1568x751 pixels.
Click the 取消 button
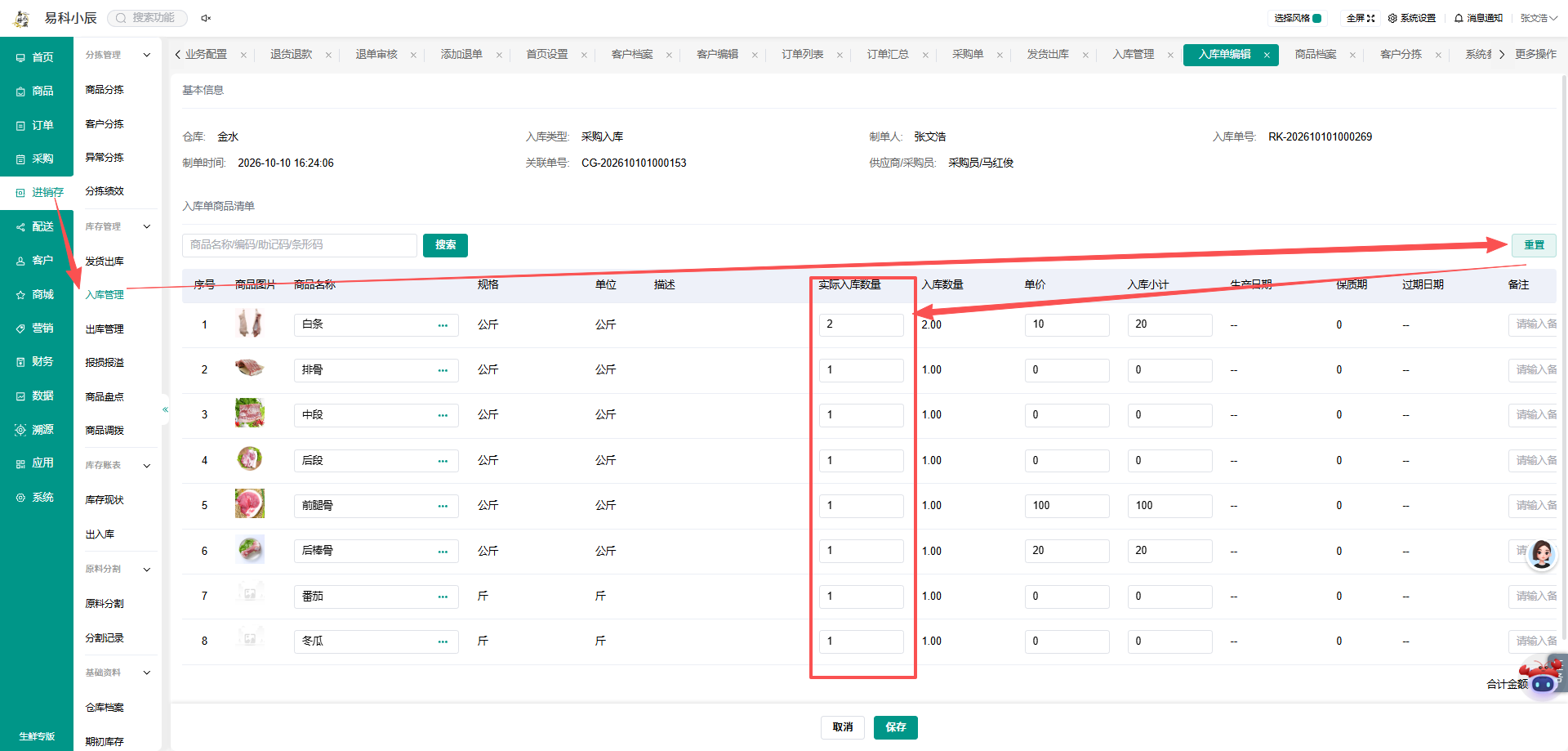click(x=843, y=727)
